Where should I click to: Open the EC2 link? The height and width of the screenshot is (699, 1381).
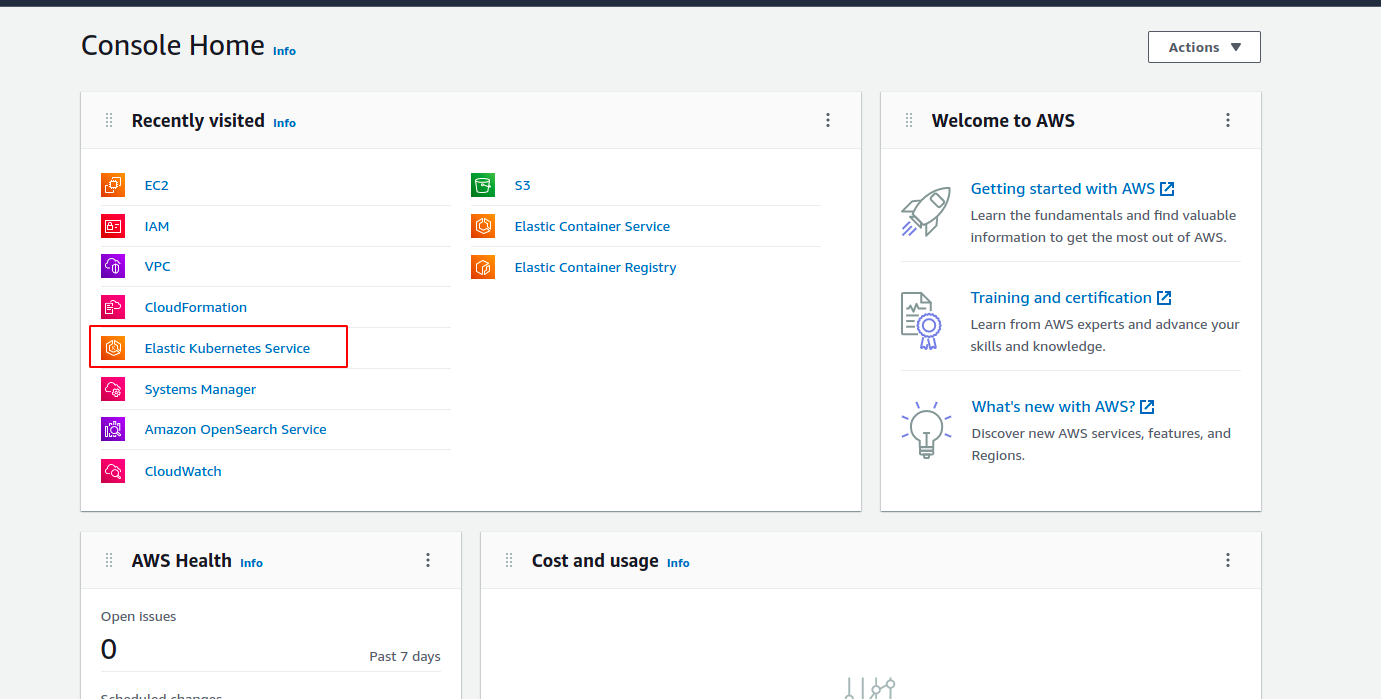click(157, 185)
